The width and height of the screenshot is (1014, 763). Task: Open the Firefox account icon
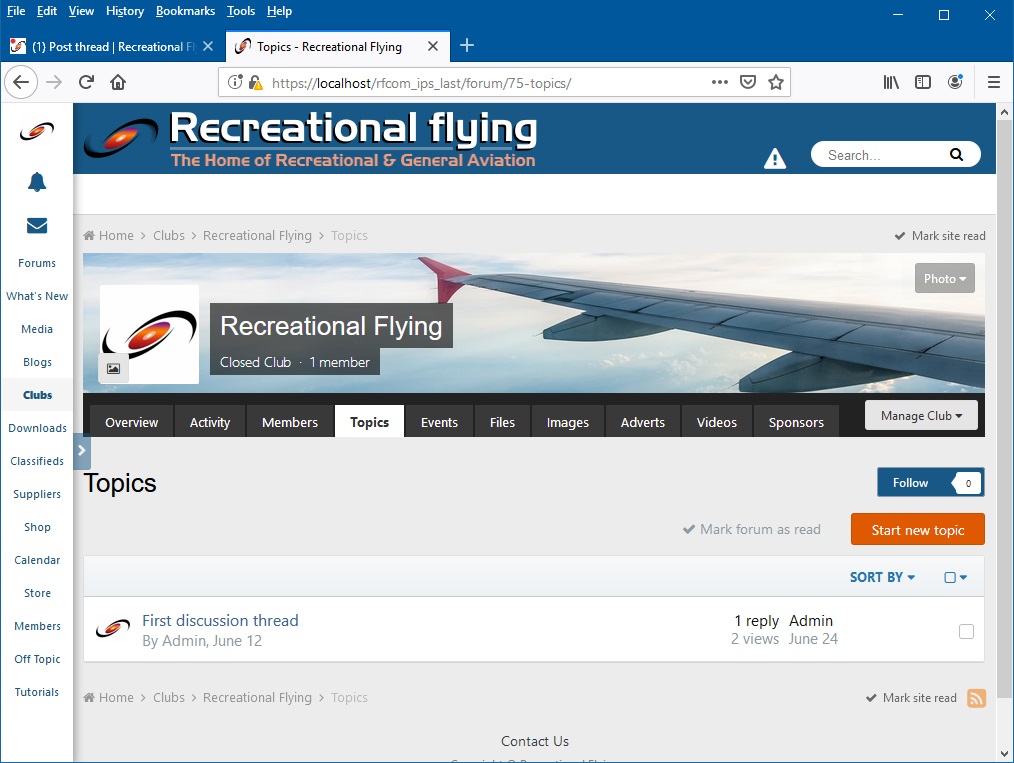955,82
